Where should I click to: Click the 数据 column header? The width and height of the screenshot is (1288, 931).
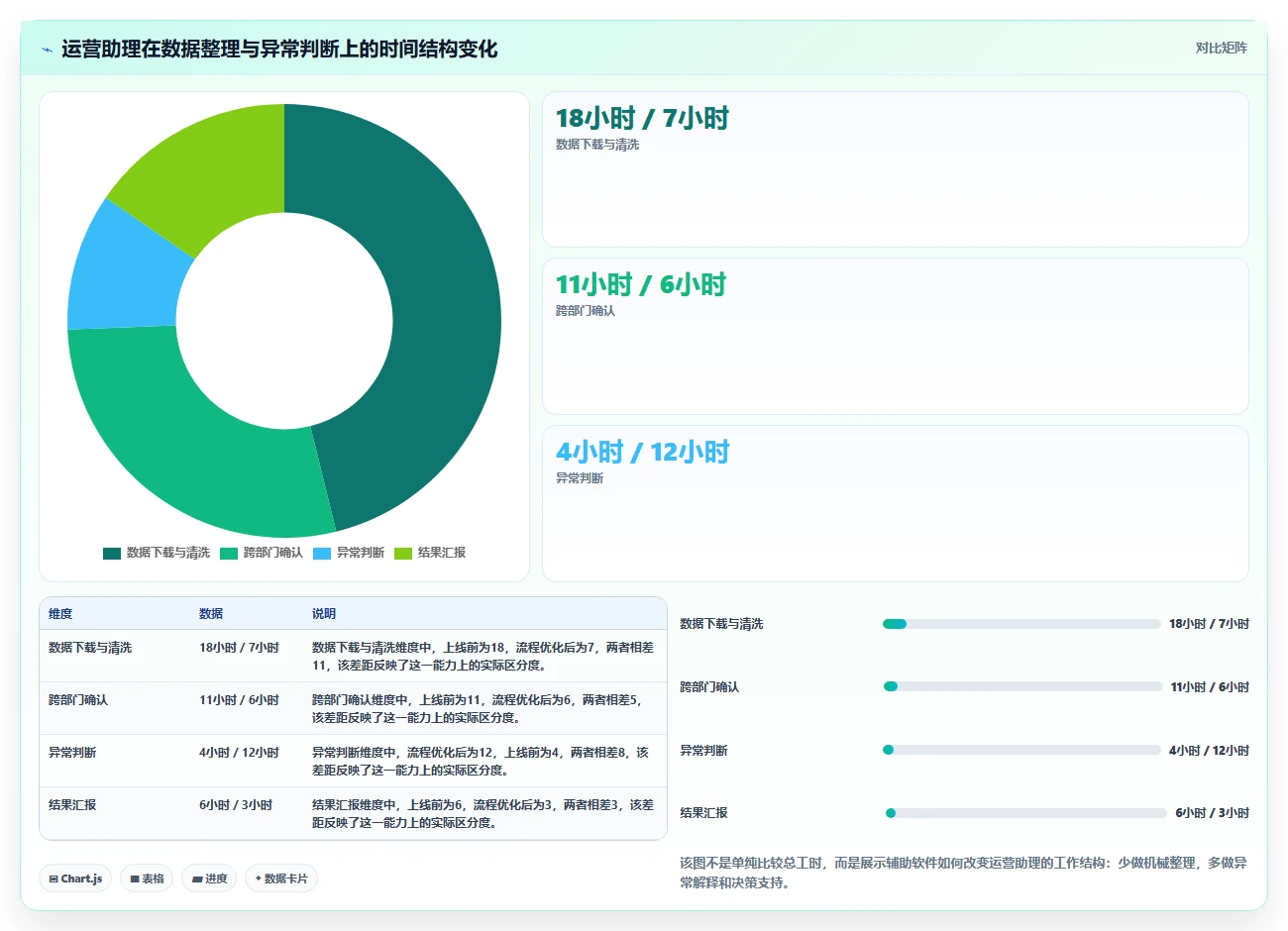coord(211,614)
